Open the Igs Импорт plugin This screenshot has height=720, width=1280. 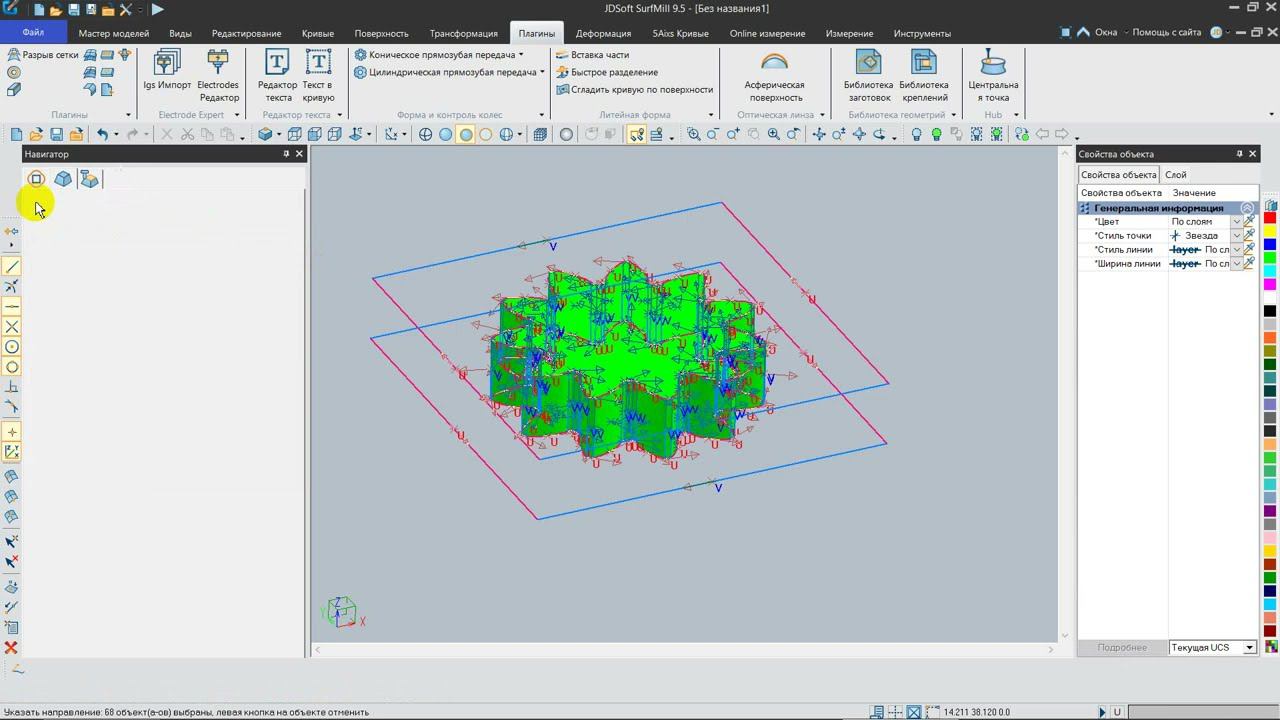[x=166, y=72]
